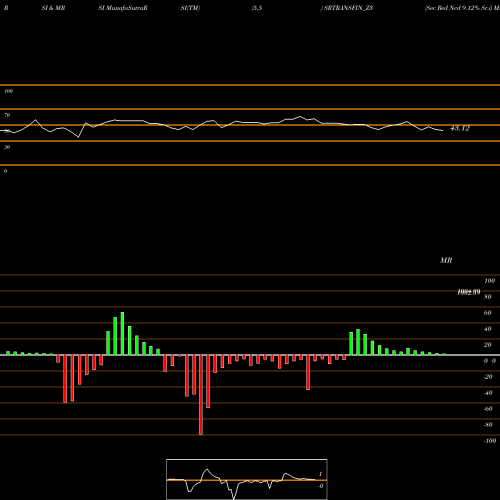
Task: Click the 'SI MunafaSutraR' header label
Action: point(123,8)
